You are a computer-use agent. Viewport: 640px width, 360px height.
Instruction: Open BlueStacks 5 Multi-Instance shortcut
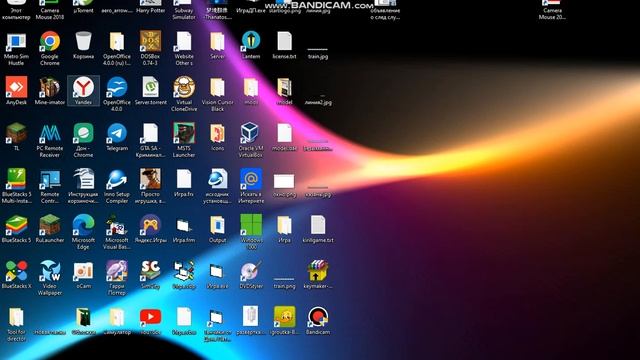(16, 186)
